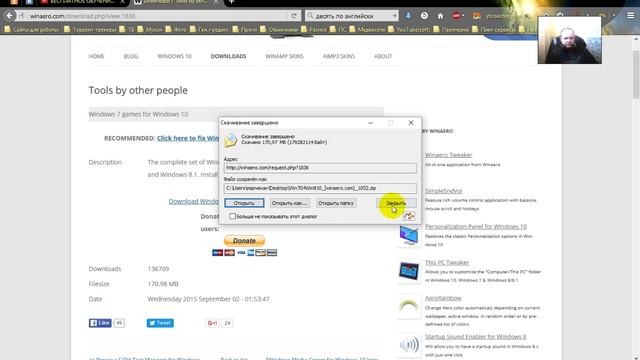The height and width of the screenshot is (360, 640).
Task: Open DOWNLOADS navigation item
Action: point(229,56)
